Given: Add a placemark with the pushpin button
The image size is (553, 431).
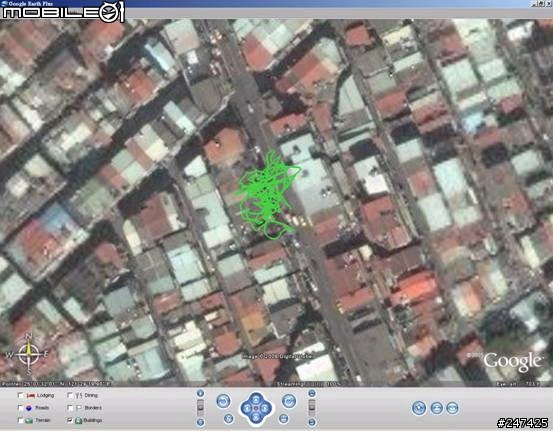Looking at the screenshot, I should point(419,408).
